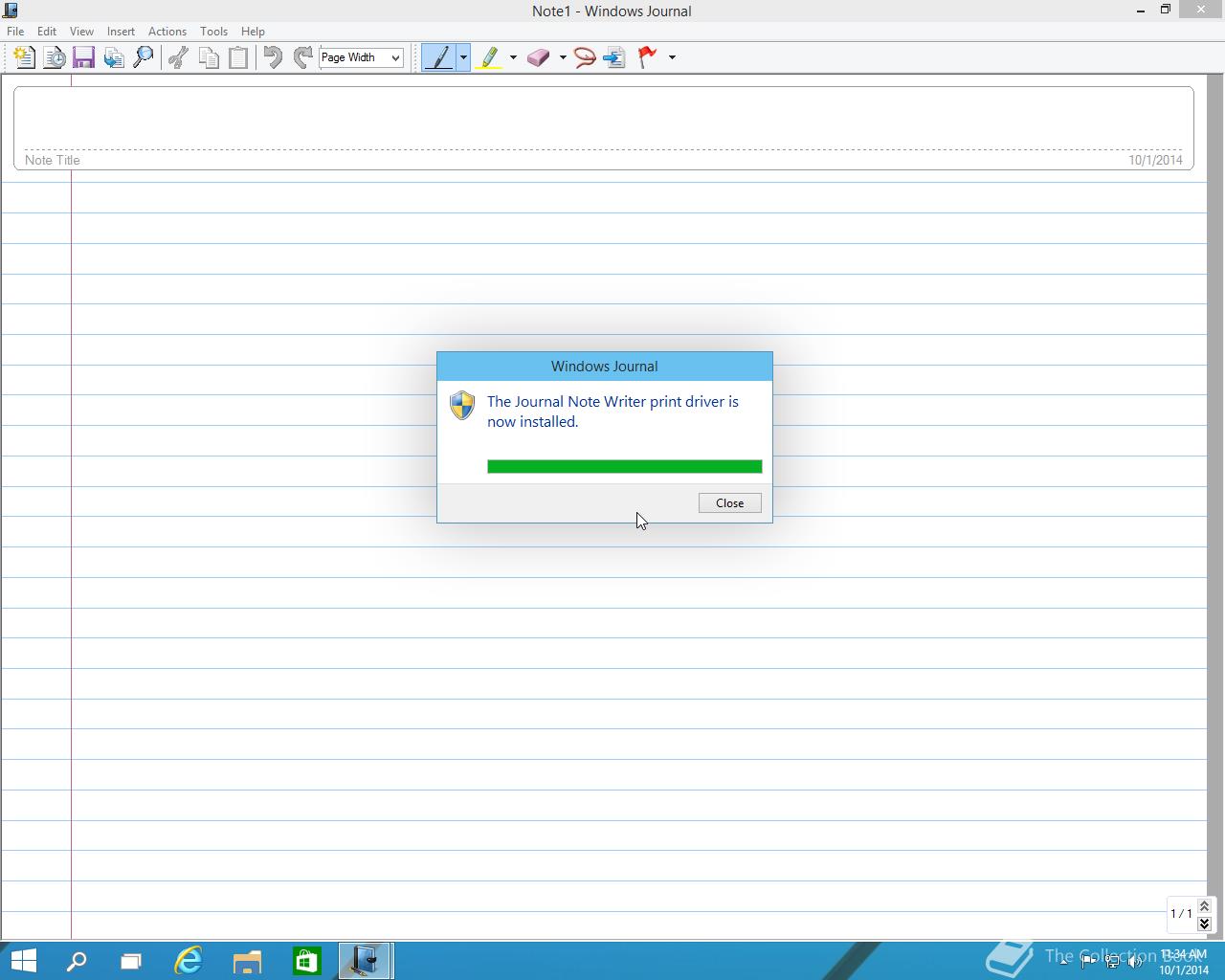Viewport: 1225px width, 980px height.
Task: Open the File menu
Action: [15, 32]
